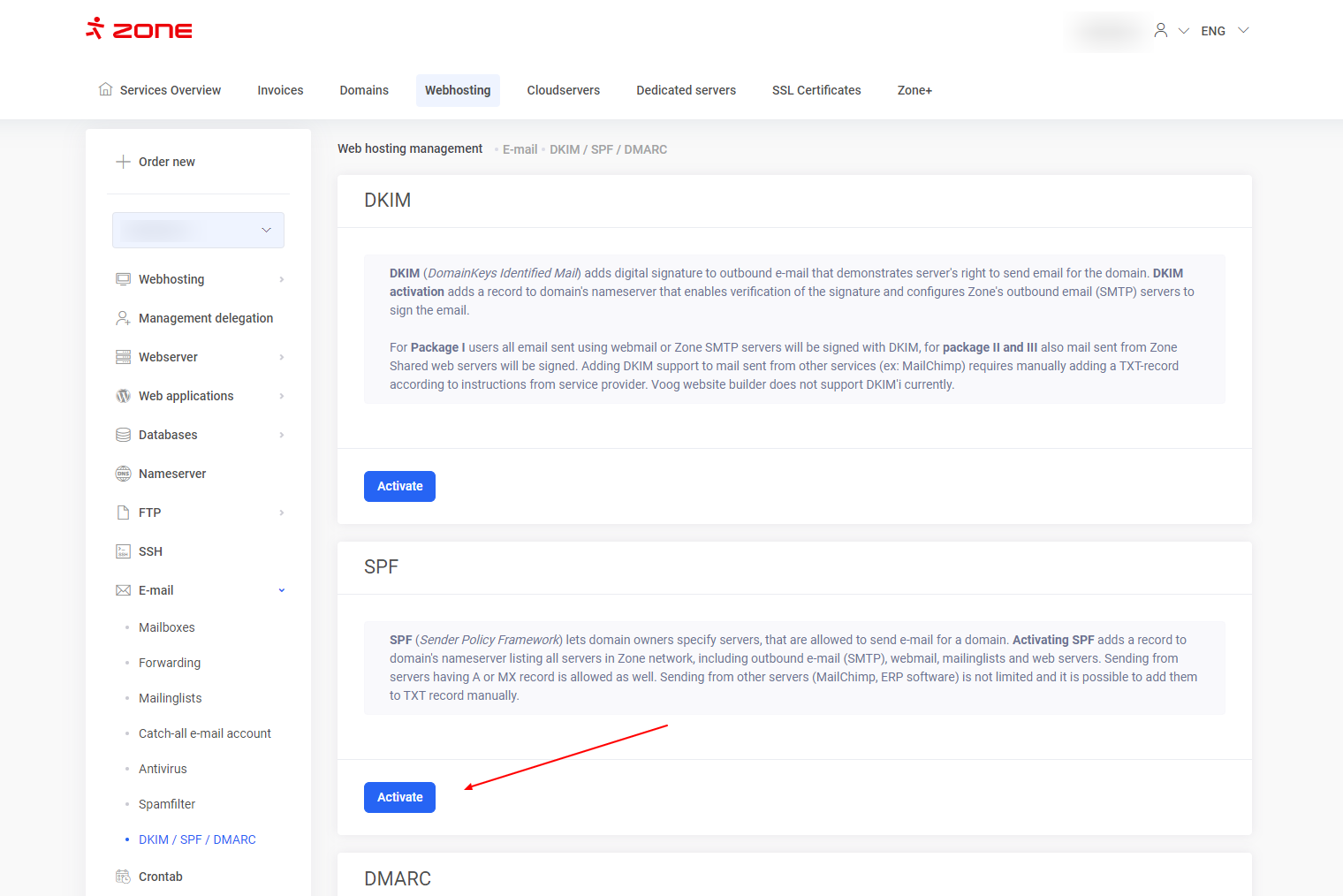
Task: Switch to the Domains tab
Action: 364,90
